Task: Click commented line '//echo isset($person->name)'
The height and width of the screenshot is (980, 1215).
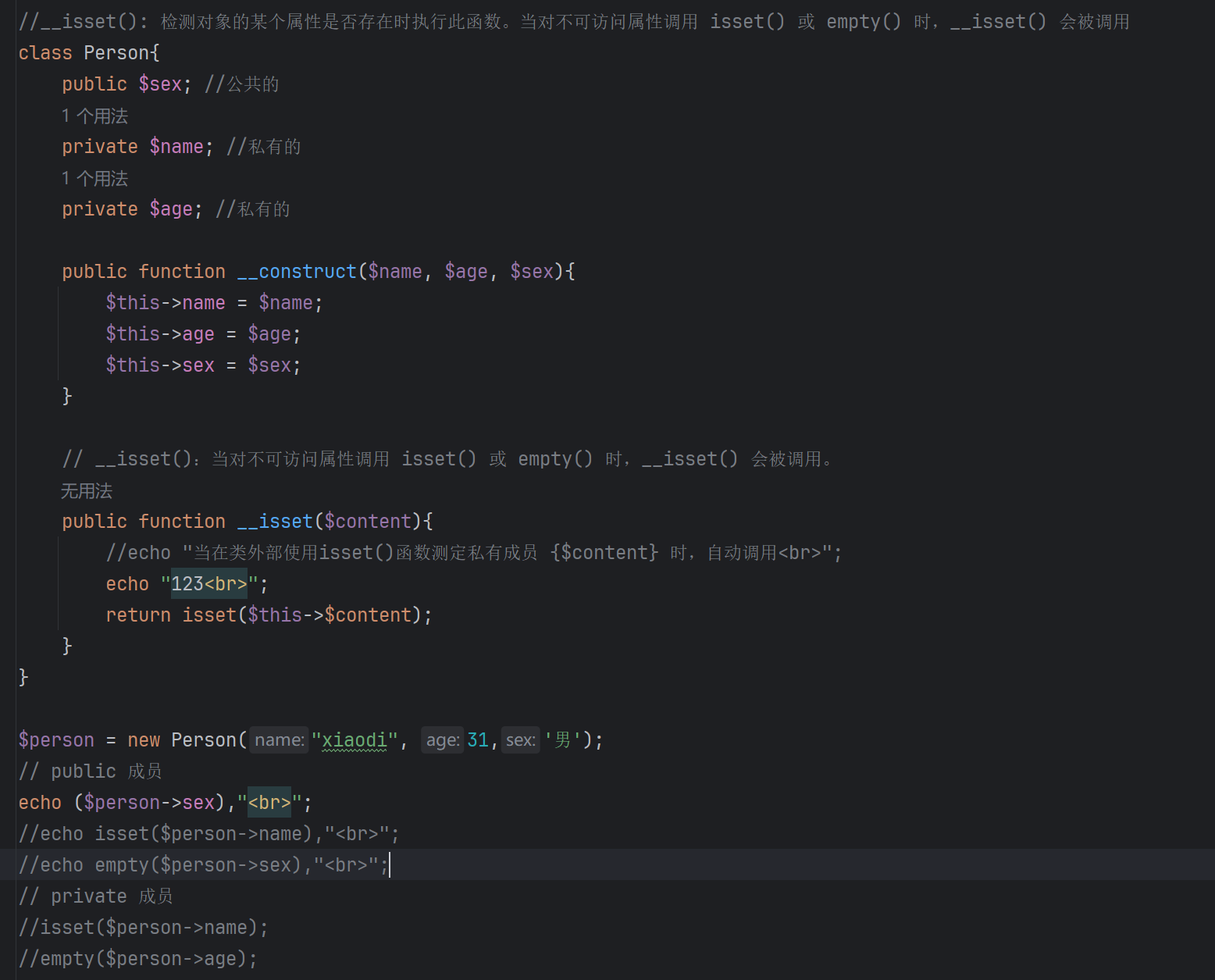Action: pos(208,833)
